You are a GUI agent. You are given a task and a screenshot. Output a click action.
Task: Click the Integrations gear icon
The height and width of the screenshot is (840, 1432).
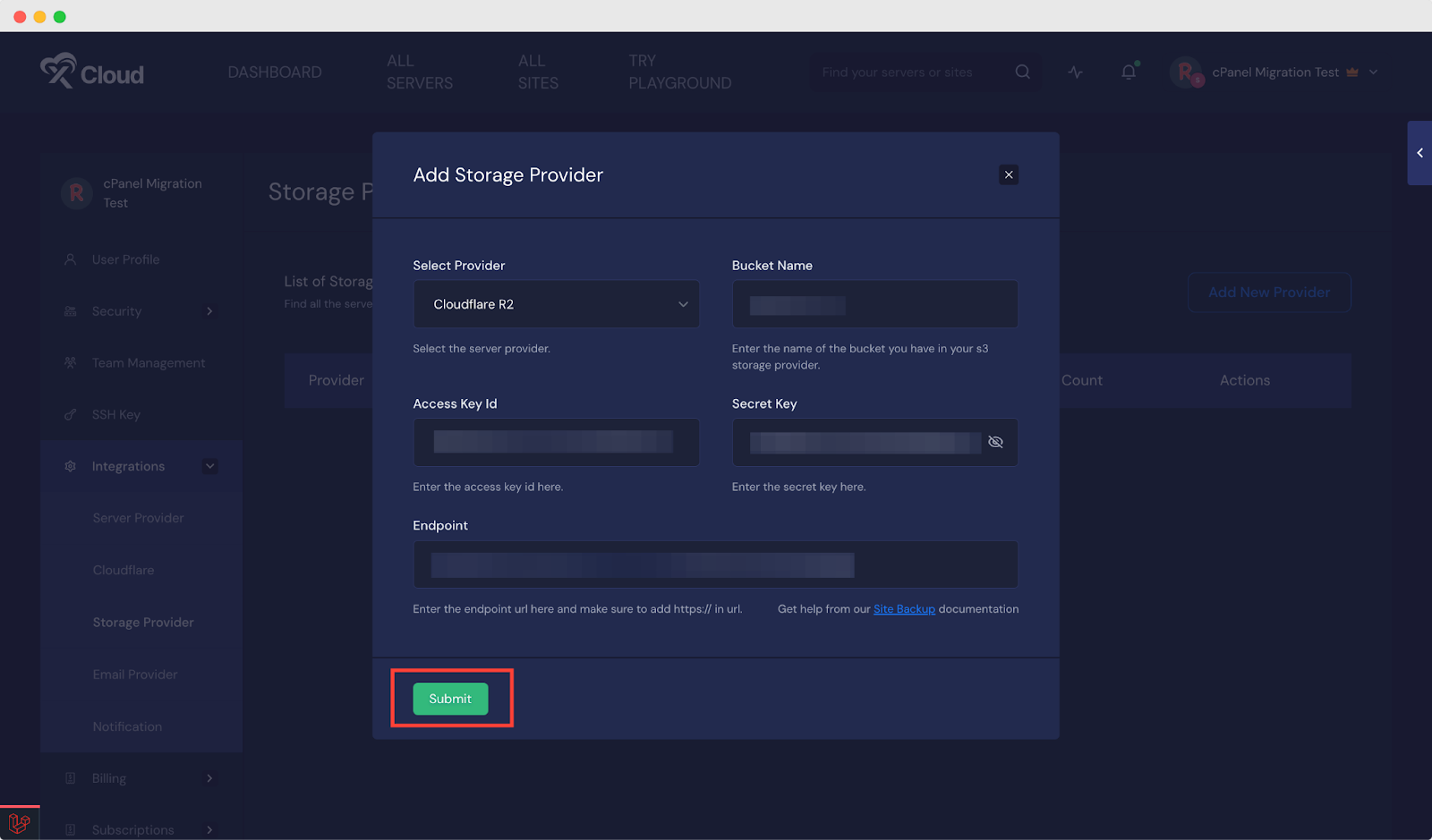click(x=71, y=465)
